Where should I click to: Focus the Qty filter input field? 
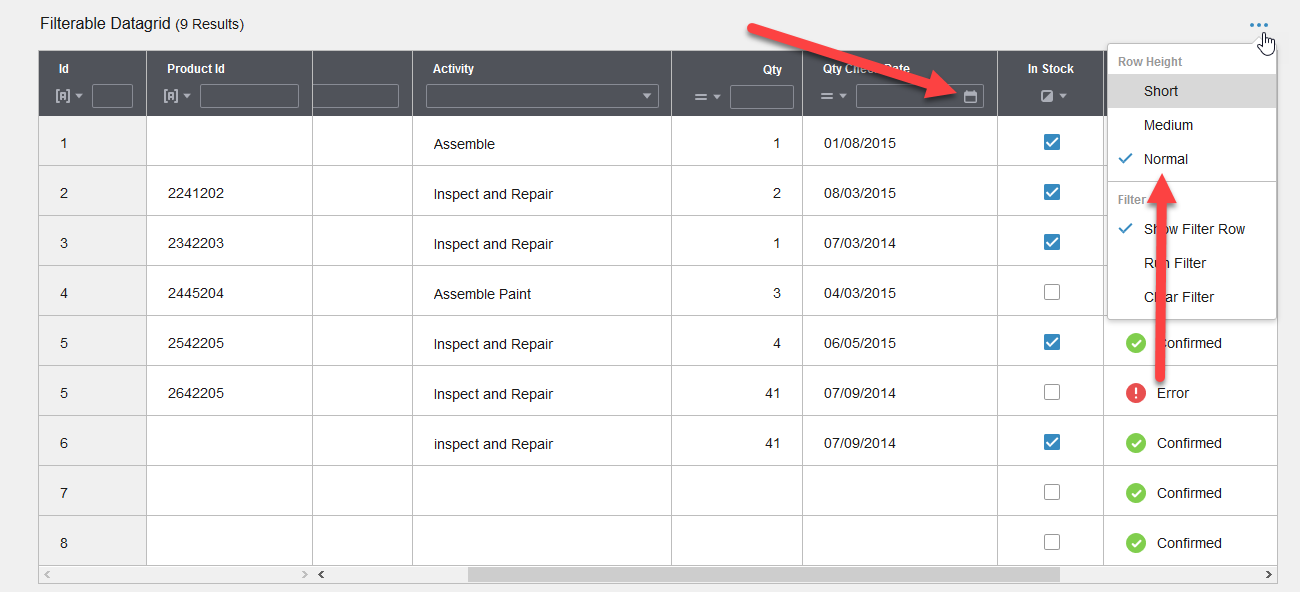pyautogui.click(x=762, y=96)
